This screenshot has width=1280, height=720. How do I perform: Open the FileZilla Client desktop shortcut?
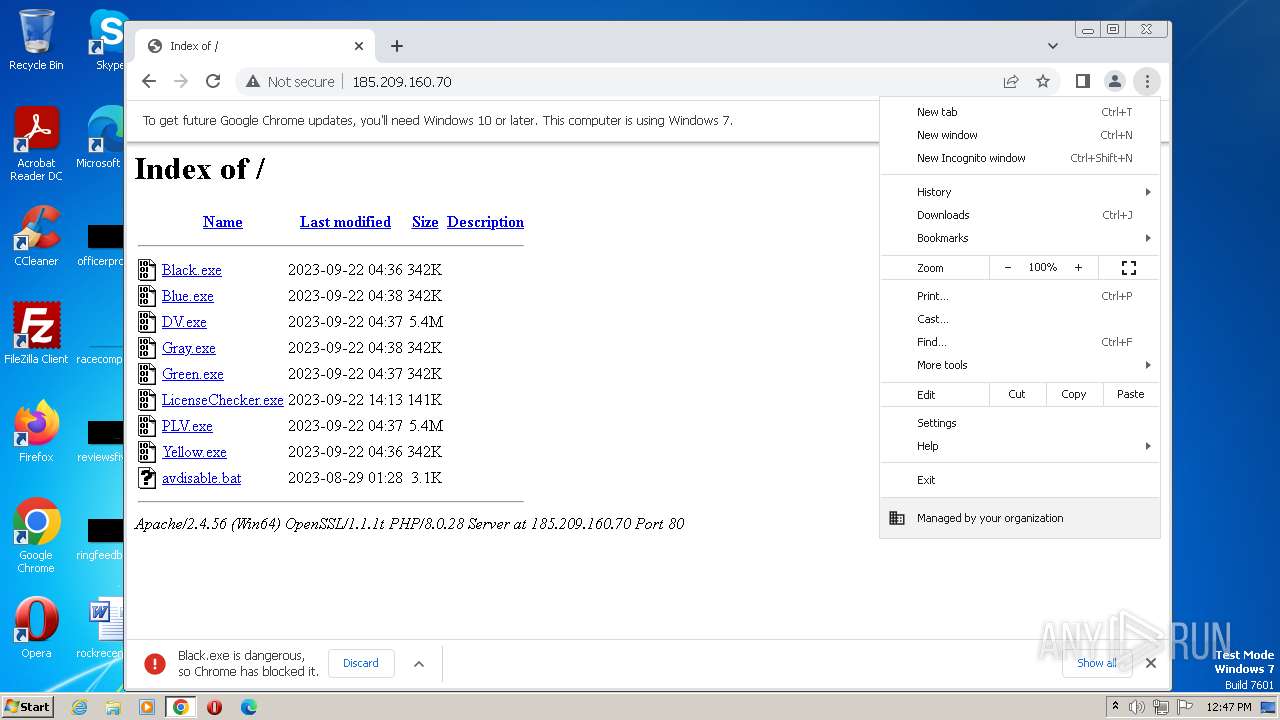(36, 334)
